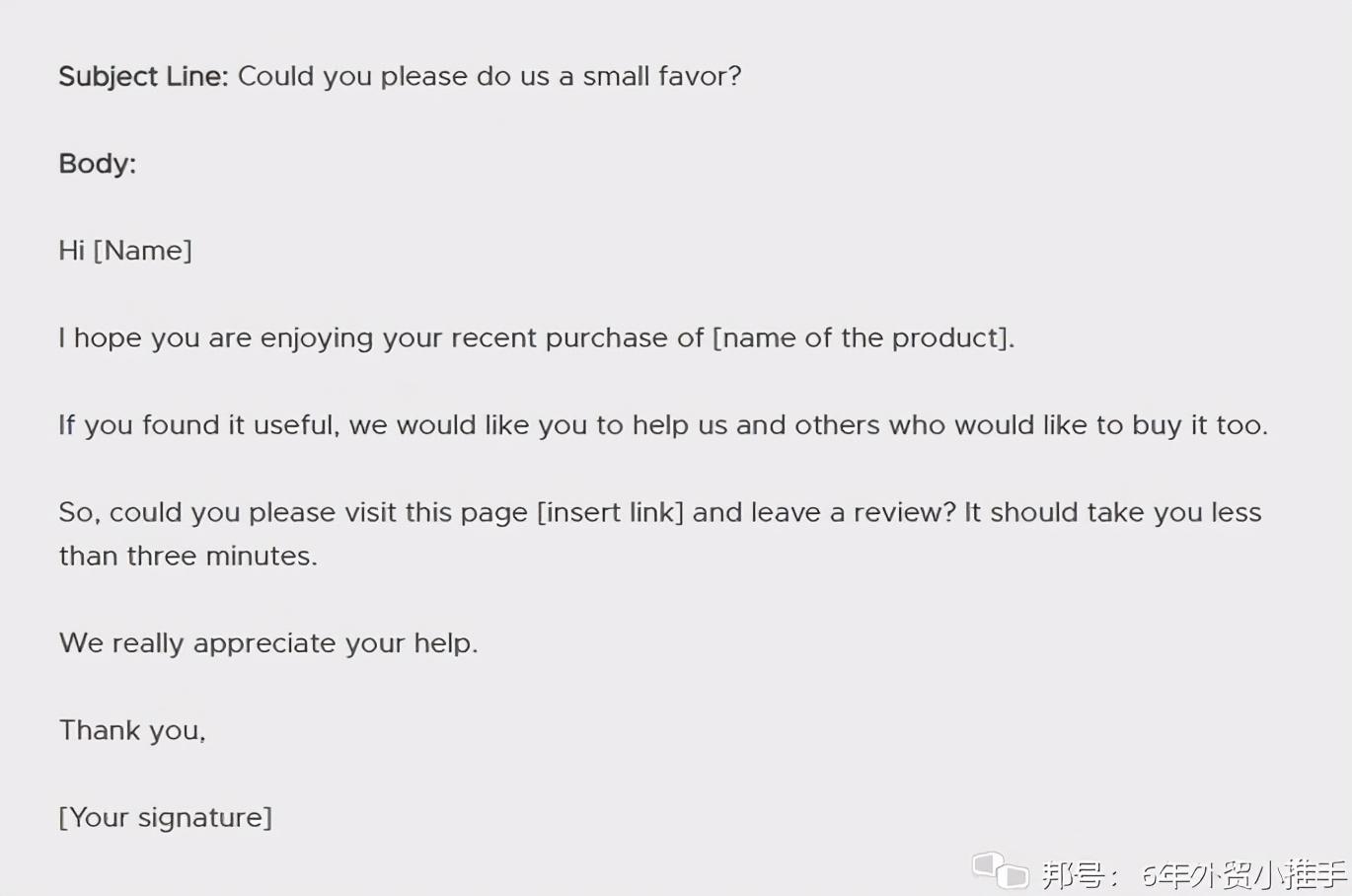
Task: Click the bold "Body:" label
Action: (x=97, y=163)
